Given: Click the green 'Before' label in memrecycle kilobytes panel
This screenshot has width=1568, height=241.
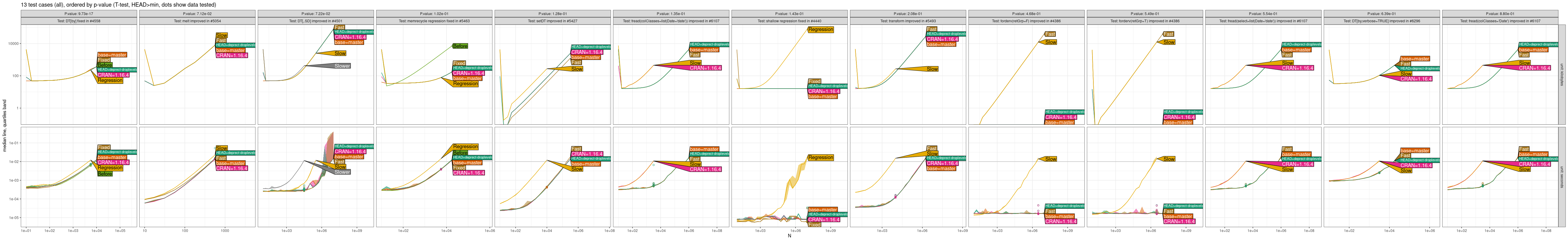Looking at the screenshot, I should [x=460, y=46].
